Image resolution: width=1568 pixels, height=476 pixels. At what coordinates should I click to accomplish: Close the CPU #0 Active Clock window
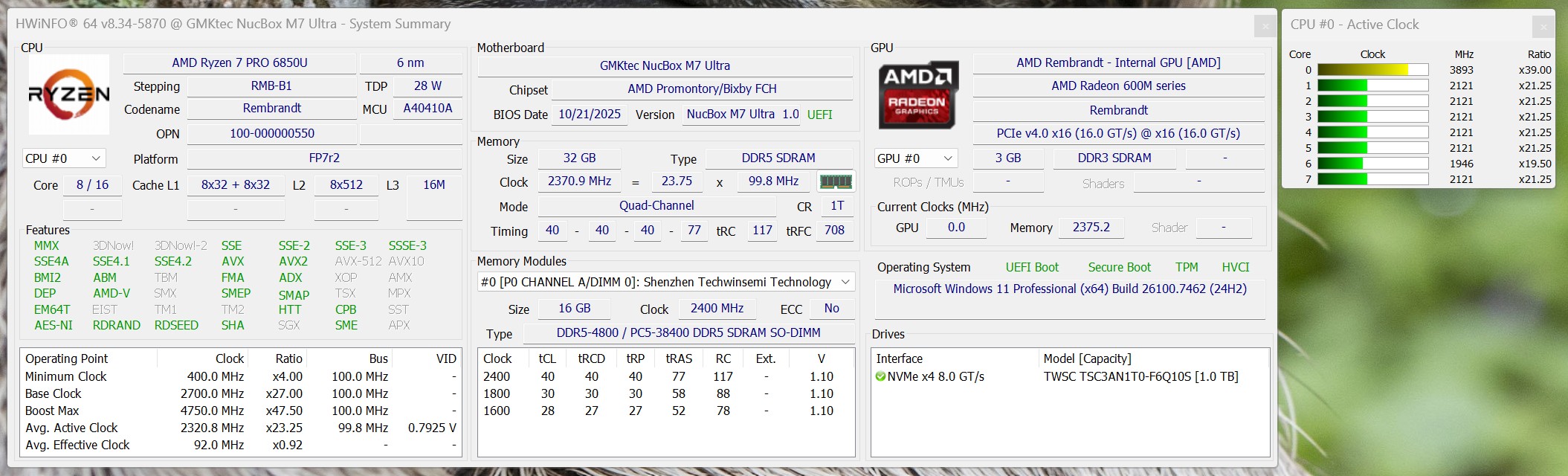tap(1543, 27)
